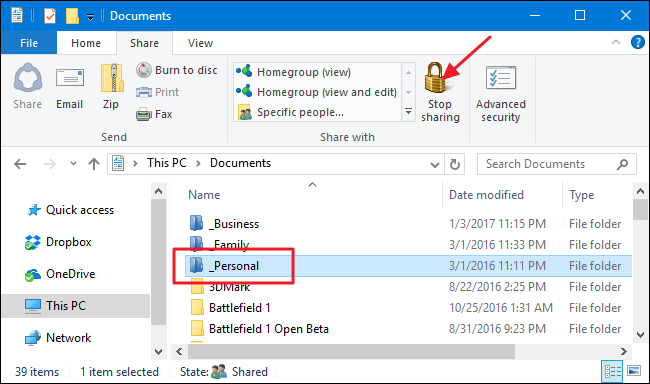
Task: Switch to large icons view in status bar
Action: click(x=634, y=371)
